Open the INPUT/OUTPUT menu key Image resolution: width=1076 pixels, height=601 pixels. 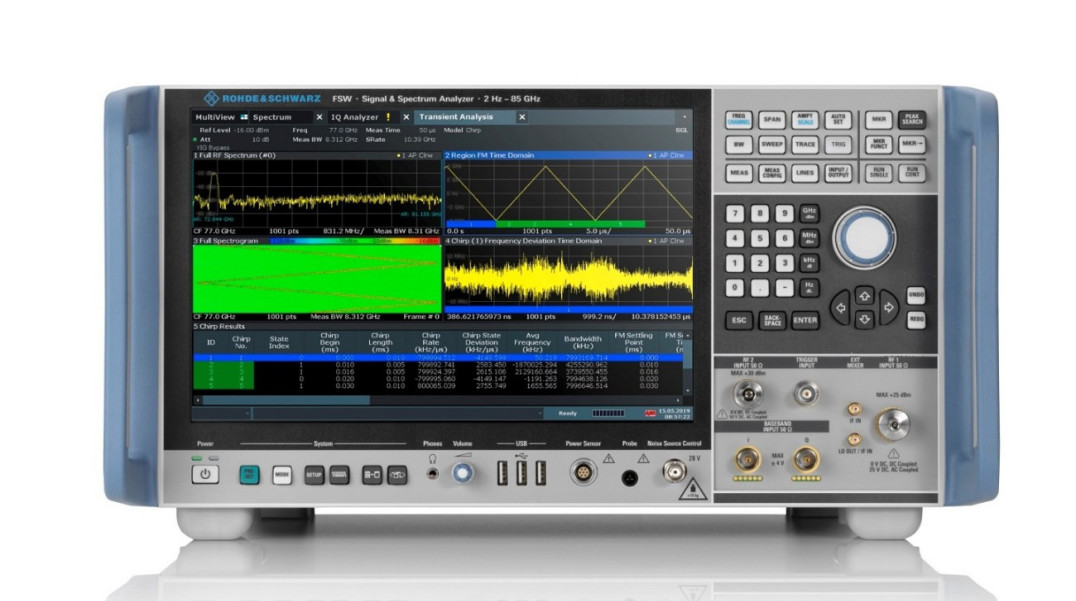837,173
